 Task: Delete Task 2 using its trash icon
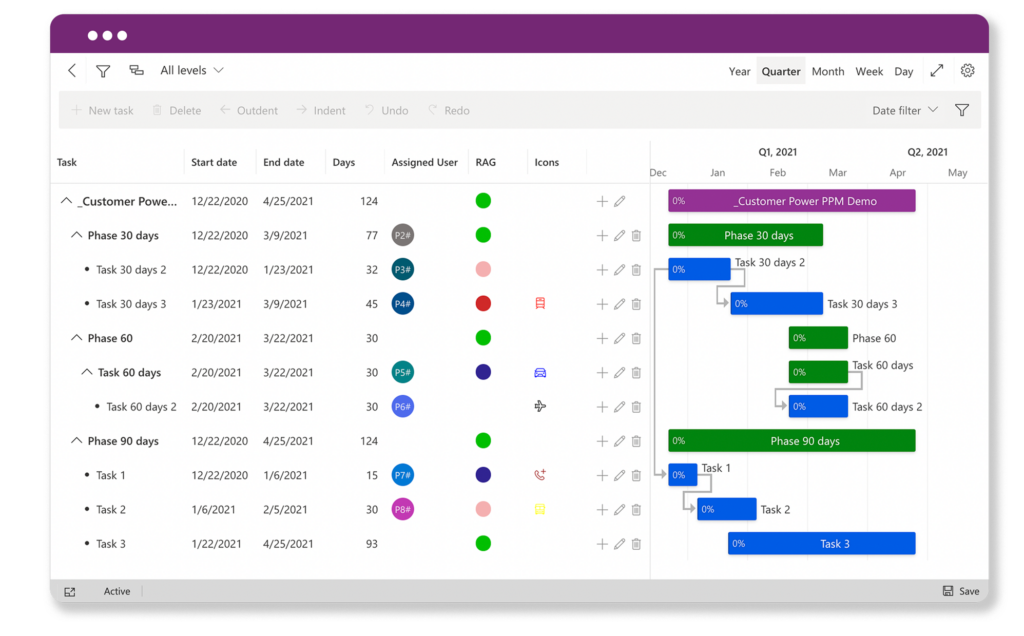click(x=636, y=509)
